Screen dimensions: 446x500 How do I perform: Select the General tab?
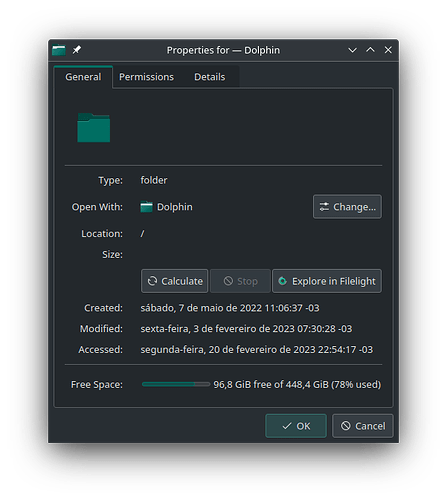click(x=83, y=77)
